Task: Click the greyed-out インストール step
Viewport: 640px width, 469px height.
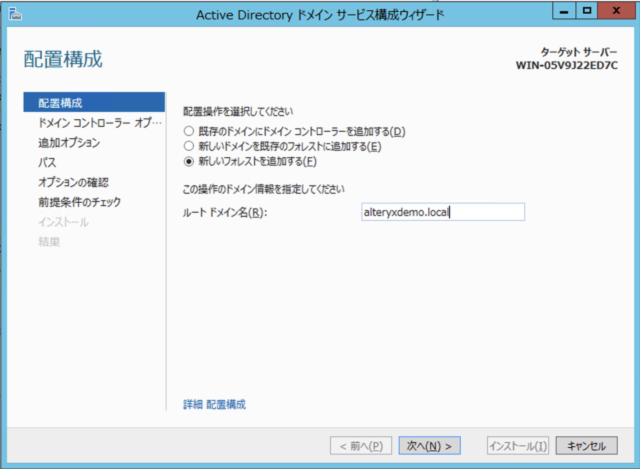Action: (x=63, y=222)
